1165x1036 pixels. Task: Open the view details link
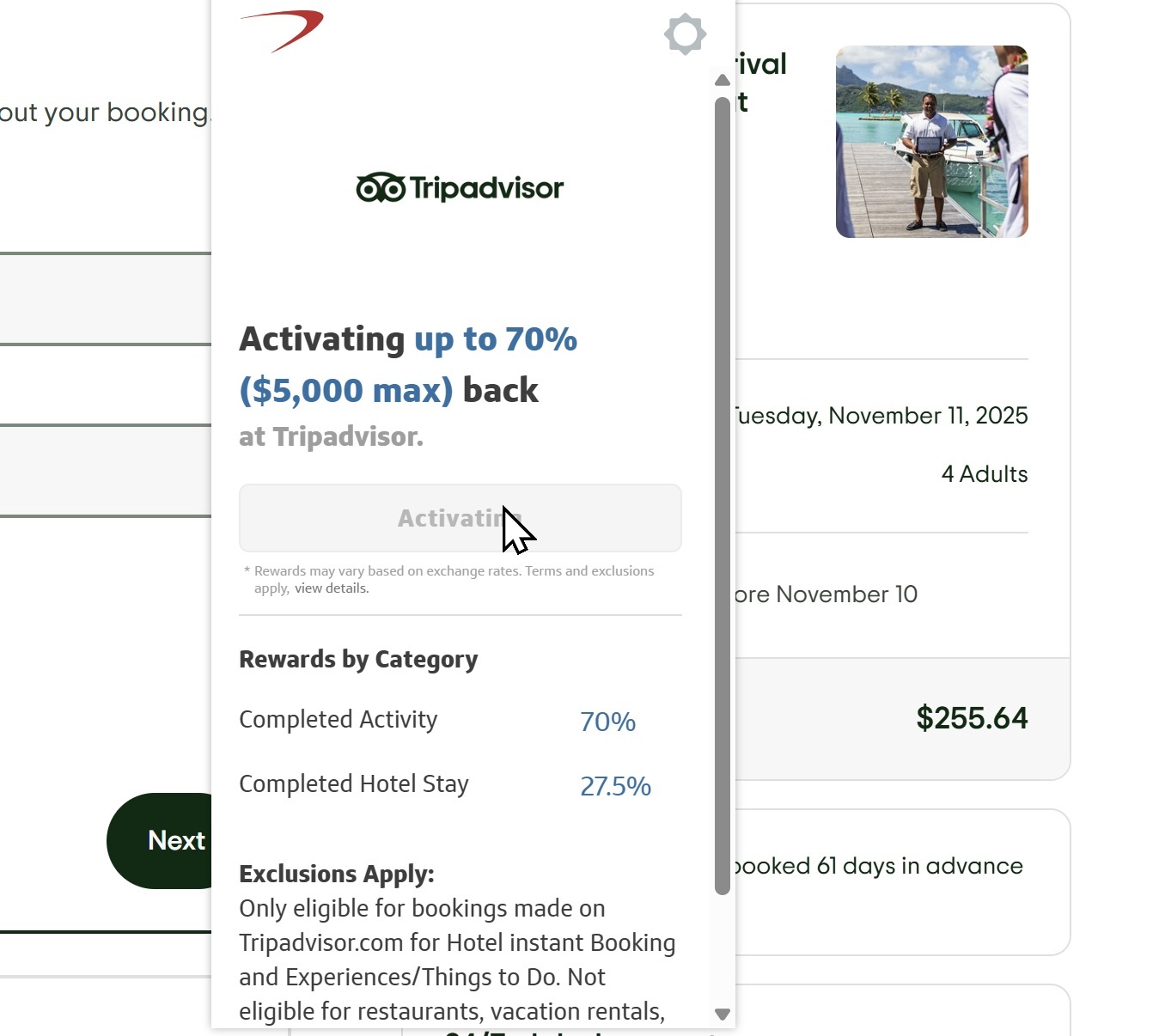pyautogui.click(x=332, y=588)
